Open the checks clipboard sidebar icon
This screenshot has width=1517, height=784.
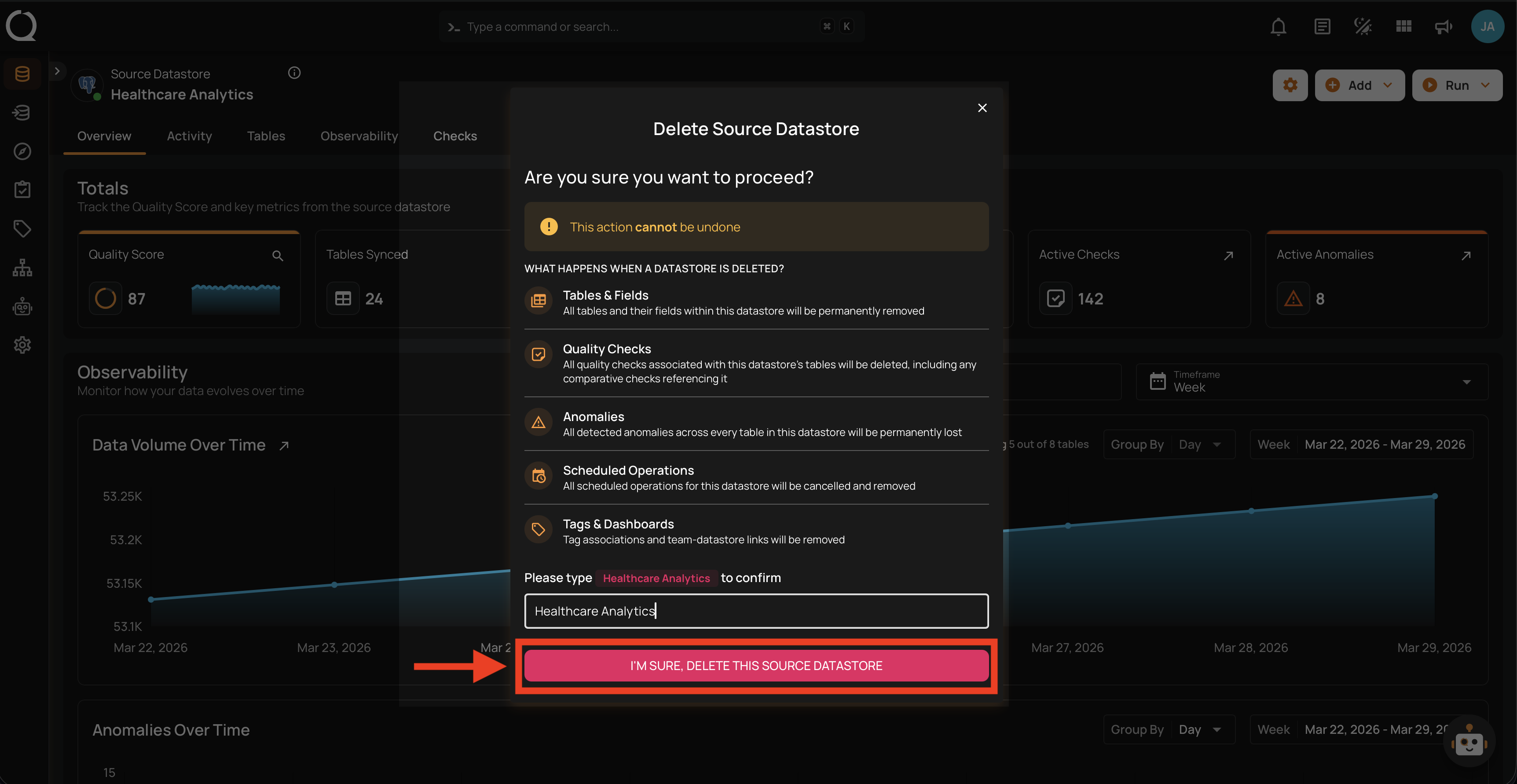coord(22,190)
